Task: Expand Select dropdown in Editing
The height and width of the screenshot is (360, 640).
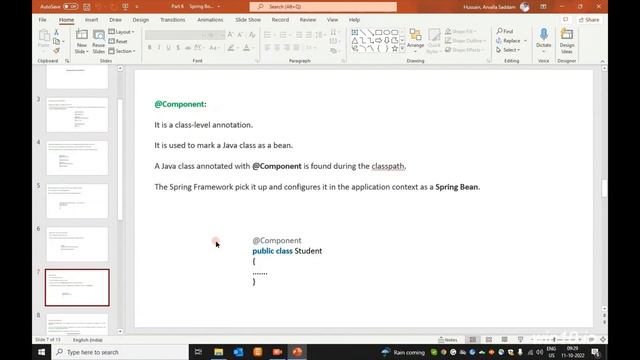Action: (x=508, y=50)
